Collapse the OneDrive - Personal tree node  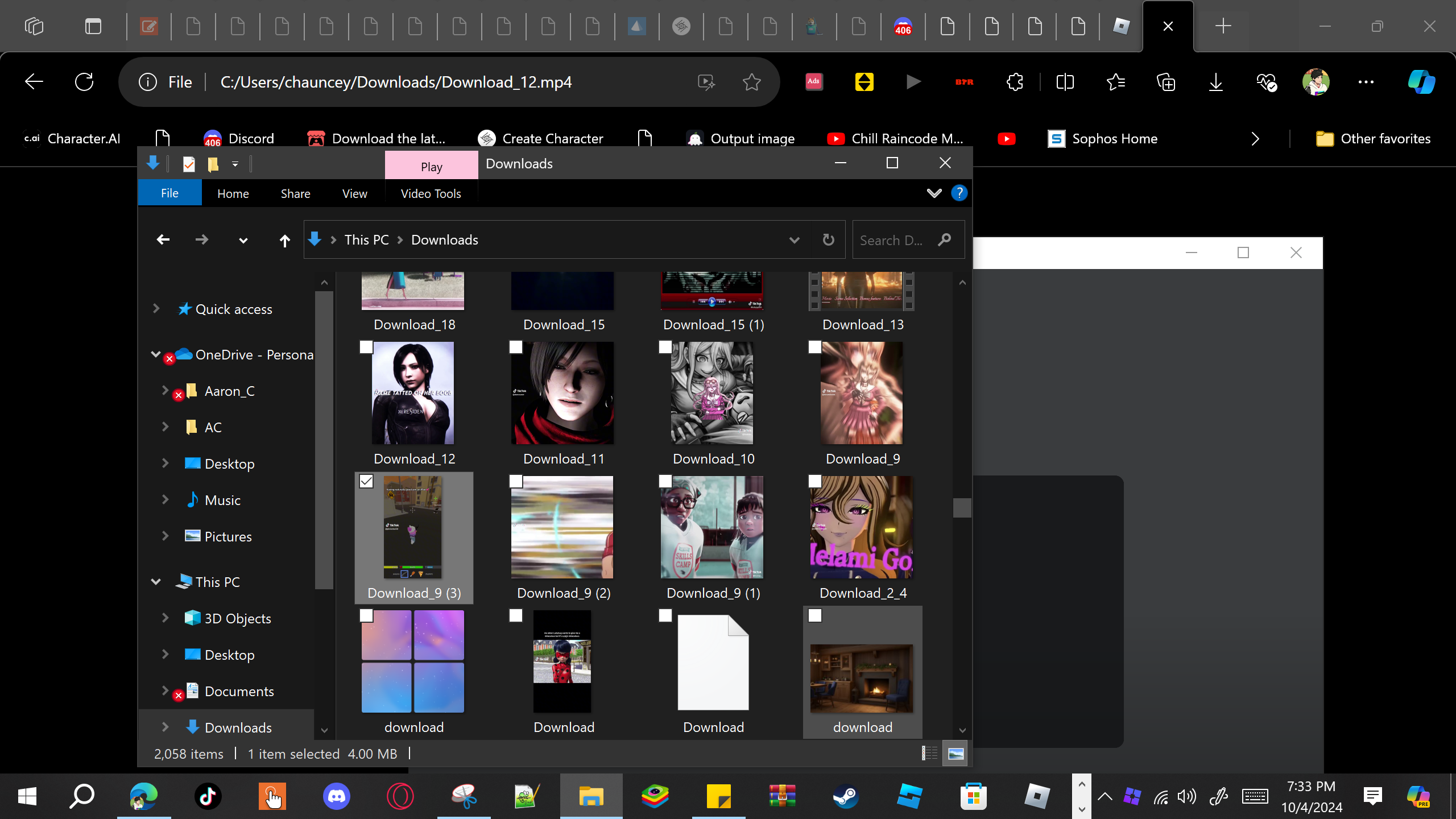point(156,354)
